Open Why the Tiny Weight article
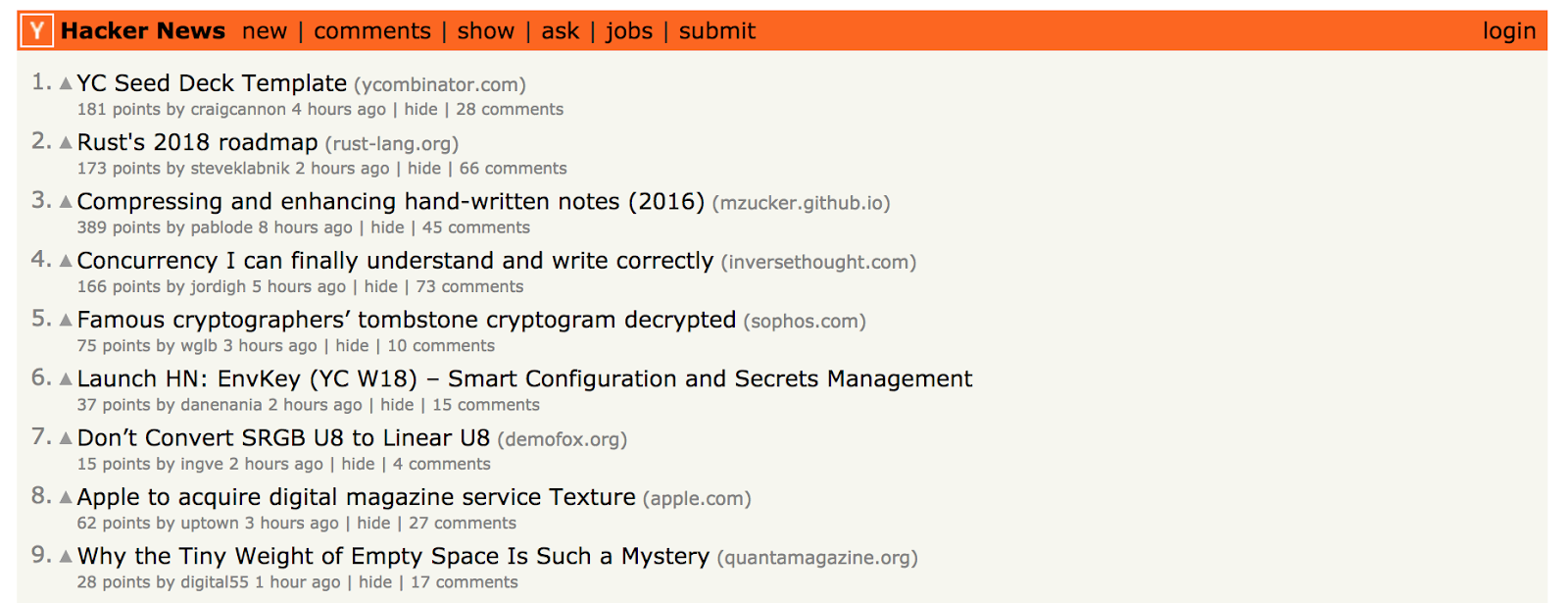 394,556
